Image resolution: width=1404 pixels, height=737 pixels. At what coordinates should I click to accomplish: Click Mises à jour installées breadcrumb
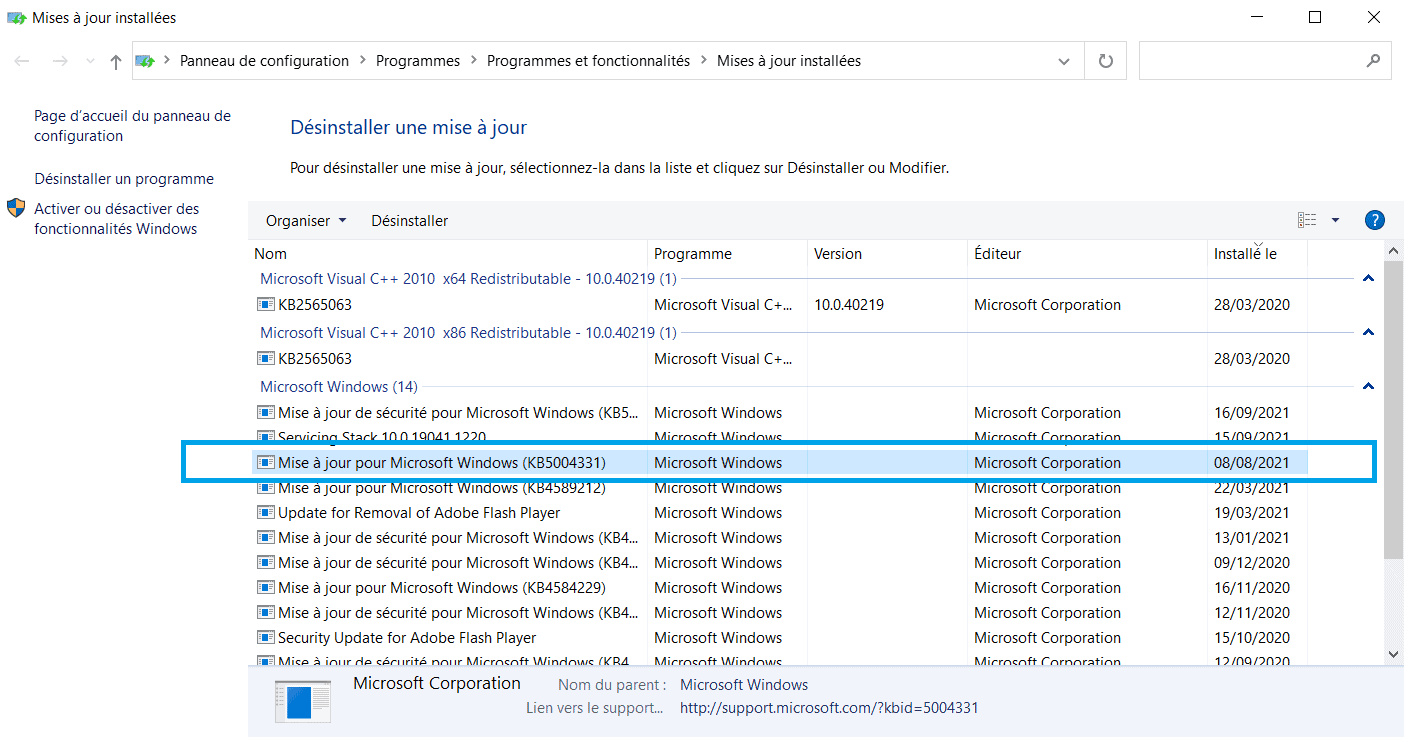[789, 61]
